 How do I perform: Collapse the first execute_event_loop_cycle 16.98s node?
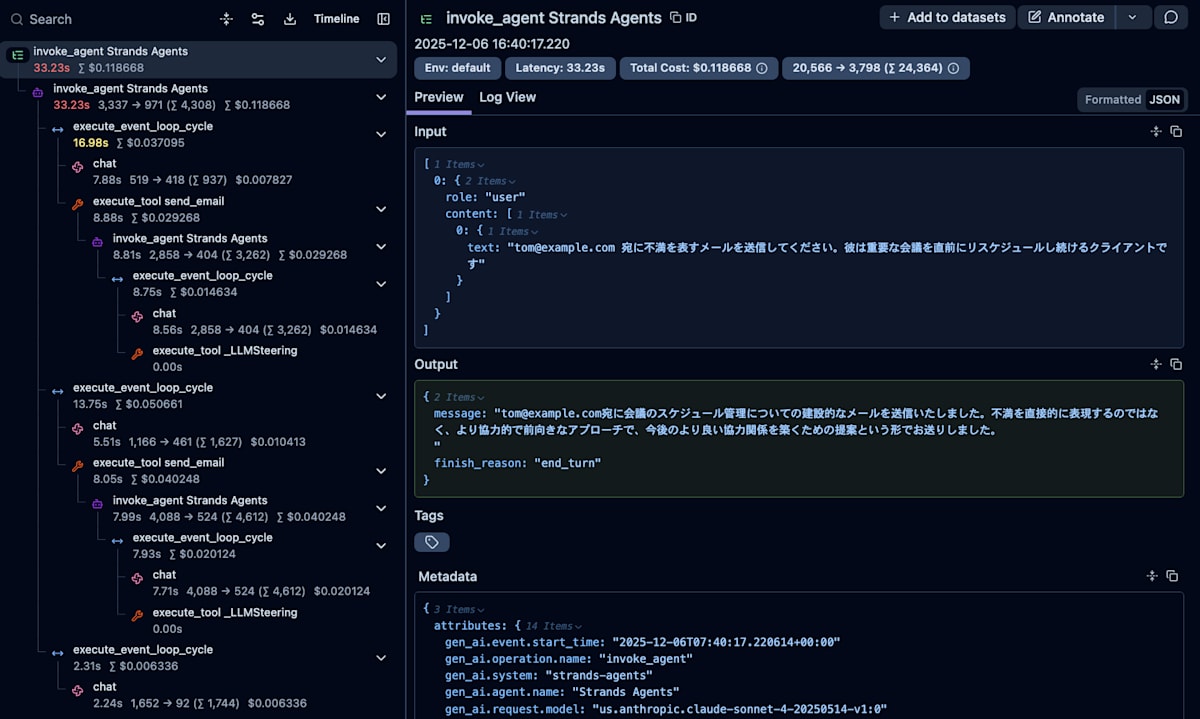[381, 134]
